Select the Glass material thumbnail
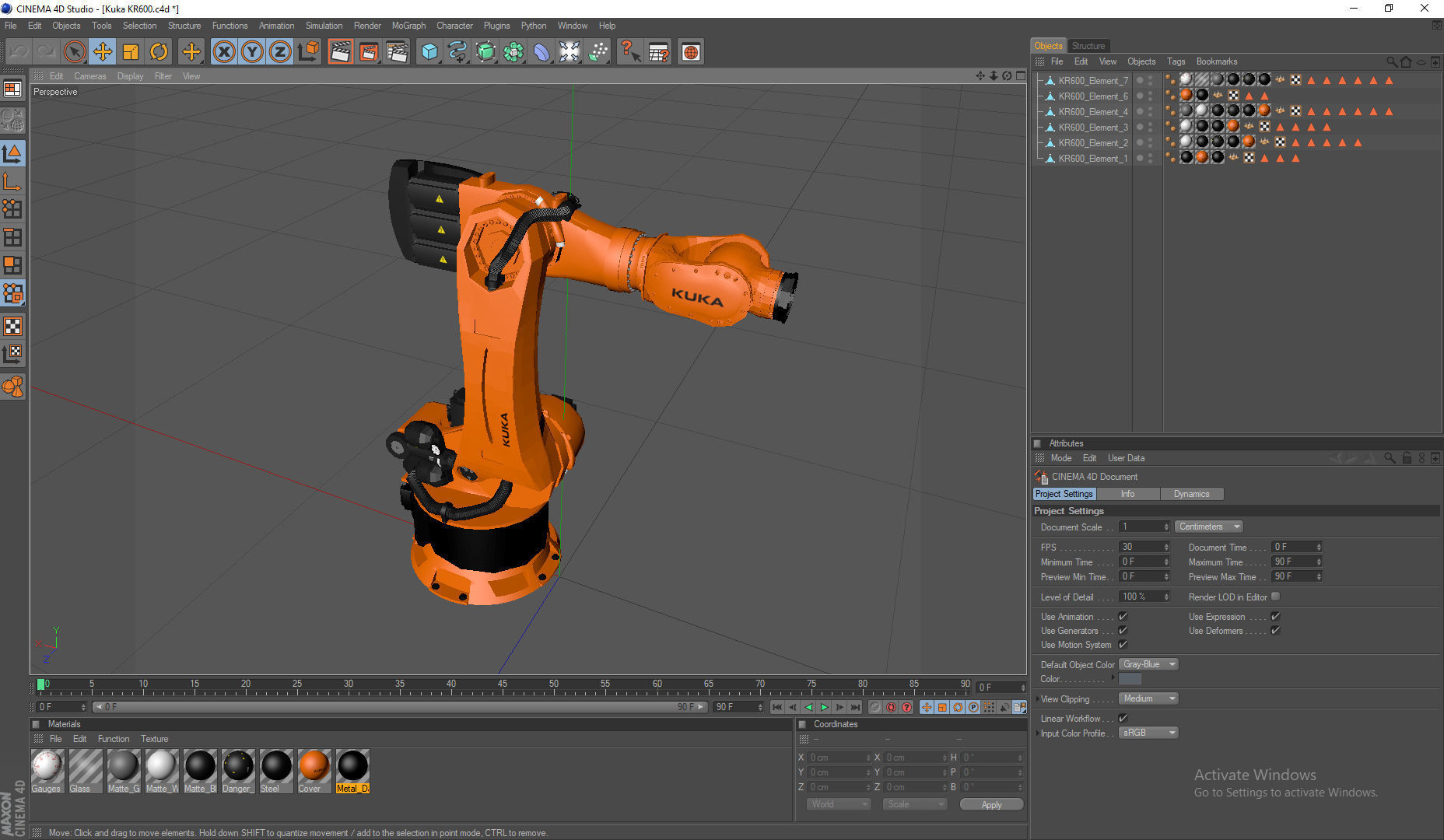 tap(86, 771)
